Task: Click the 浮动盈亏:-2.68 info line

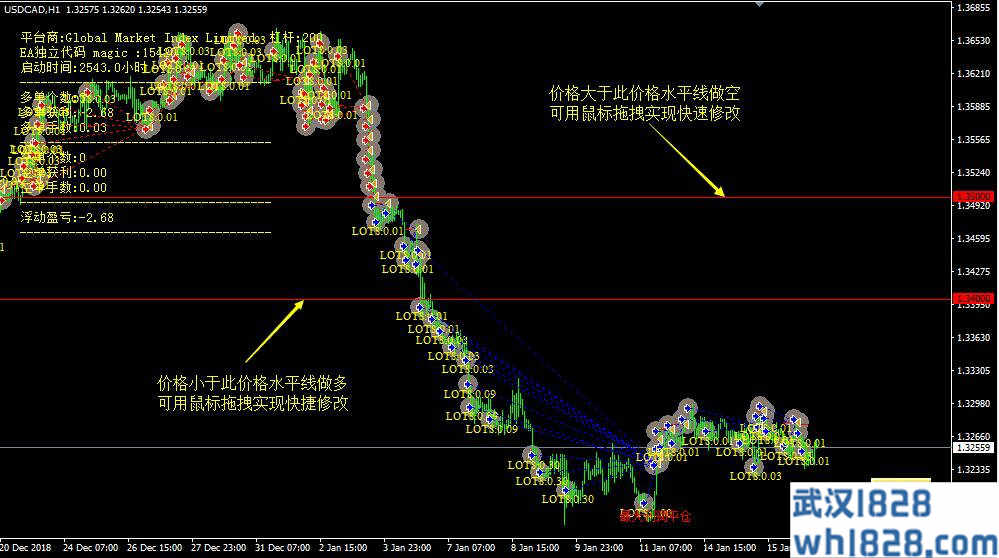Action: coord(67,217)
